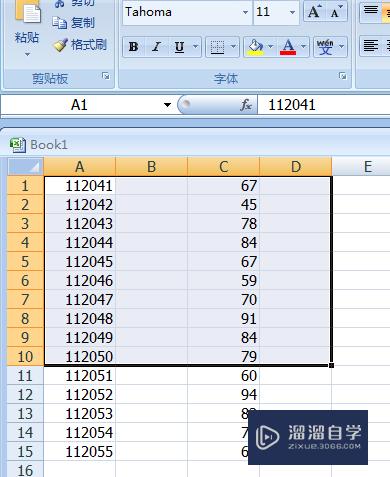Open the font name dropdown arrow
The width and height of the screenshot is (390, 477).
(246, 12)
